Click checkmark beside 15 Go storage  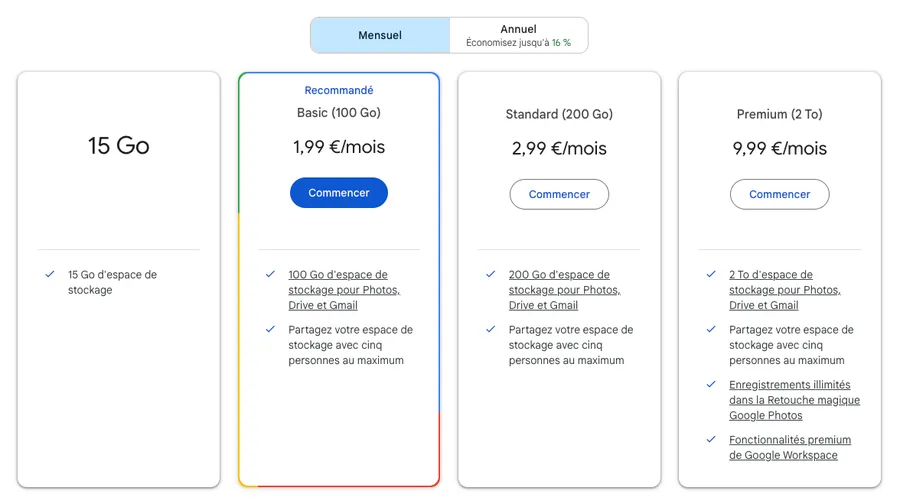coord(50,274)
